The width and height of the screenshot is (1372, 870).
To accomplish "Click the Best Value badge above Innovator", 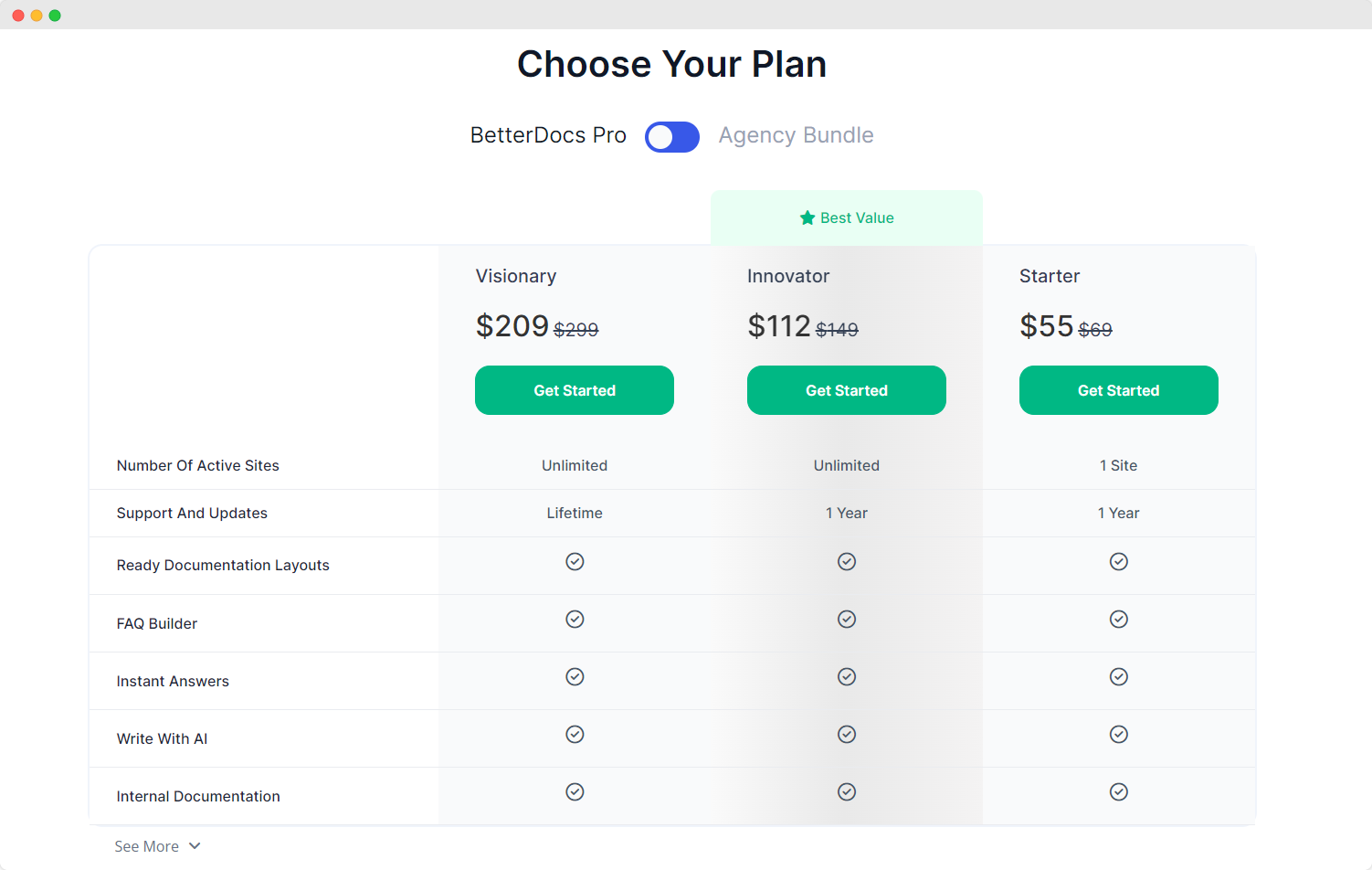I will (847, 217).
